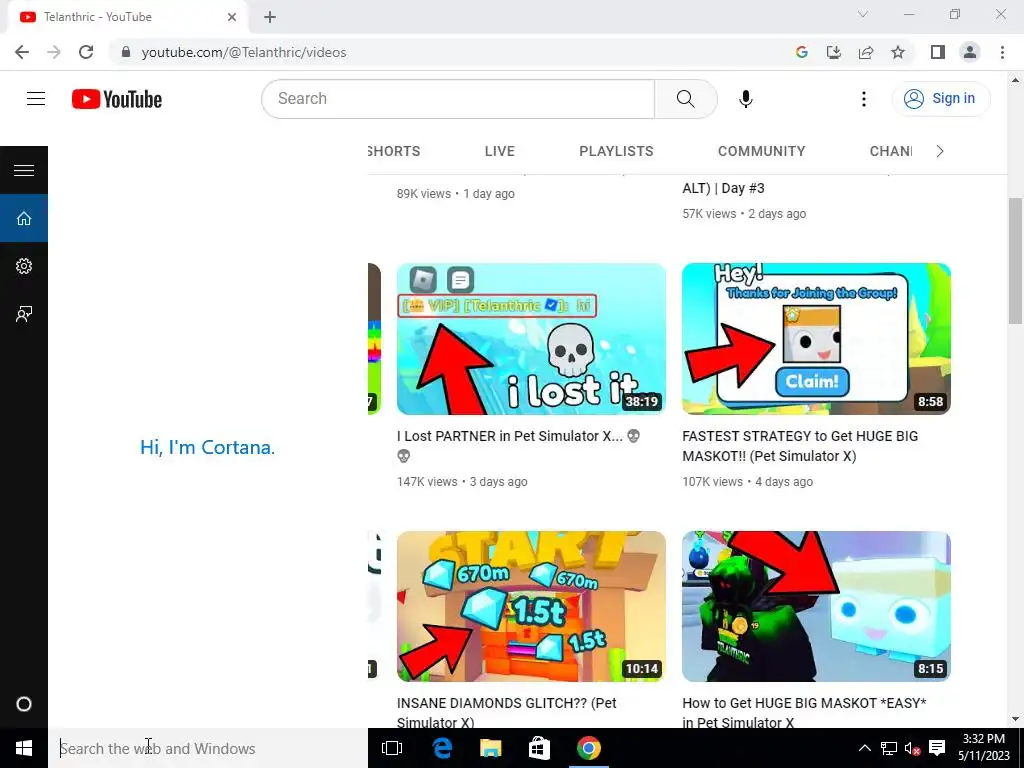This screenshot has height=768, width=1024.
Task: Open the YouTube guide hamburger menu
Action: pyautogui.click(x=36, y=99)
